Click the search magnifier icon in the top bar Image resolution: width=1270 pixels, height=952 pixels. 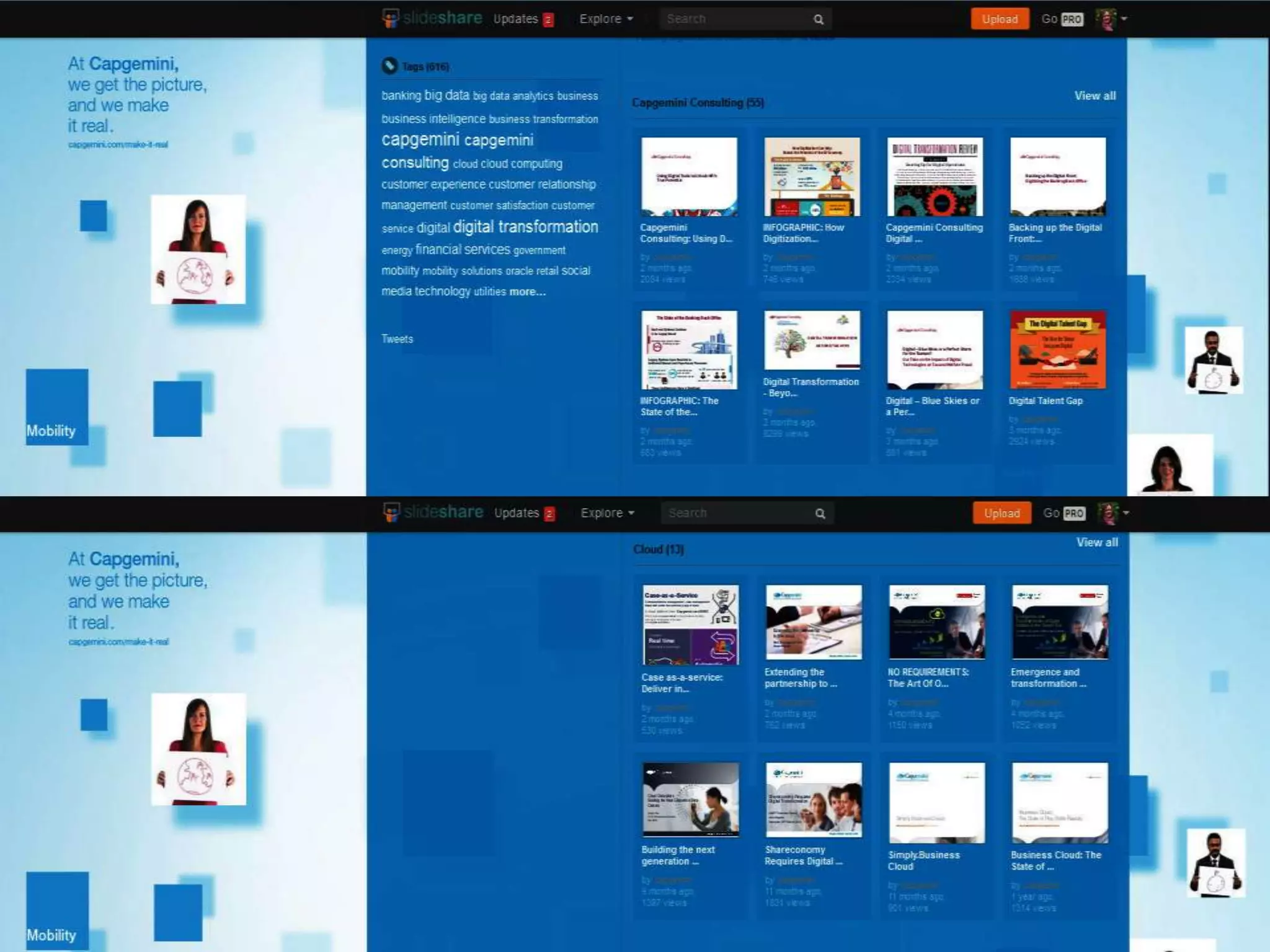819,19
